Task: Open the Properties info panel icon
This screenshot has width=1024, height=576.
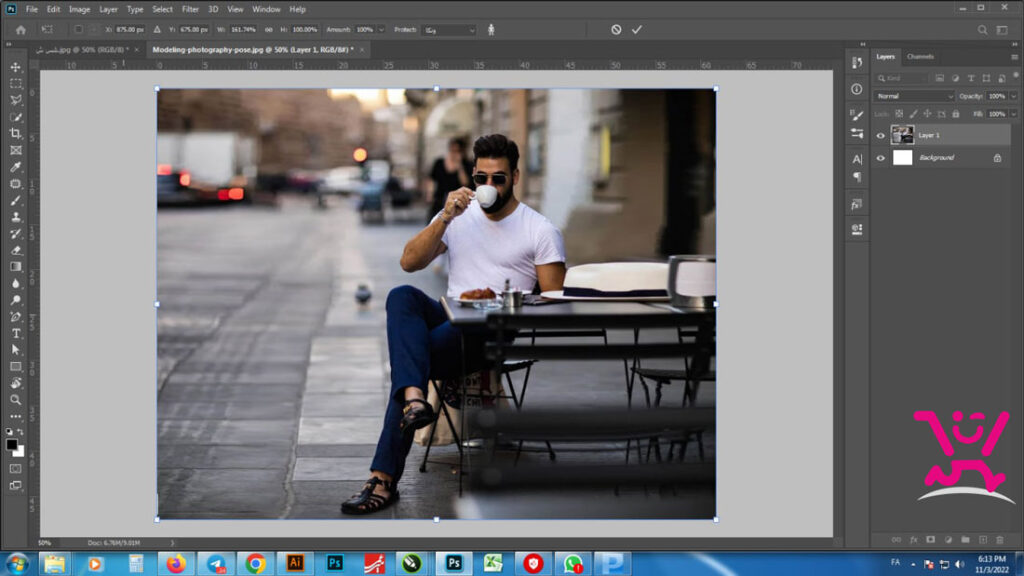Action: (857, 89)
